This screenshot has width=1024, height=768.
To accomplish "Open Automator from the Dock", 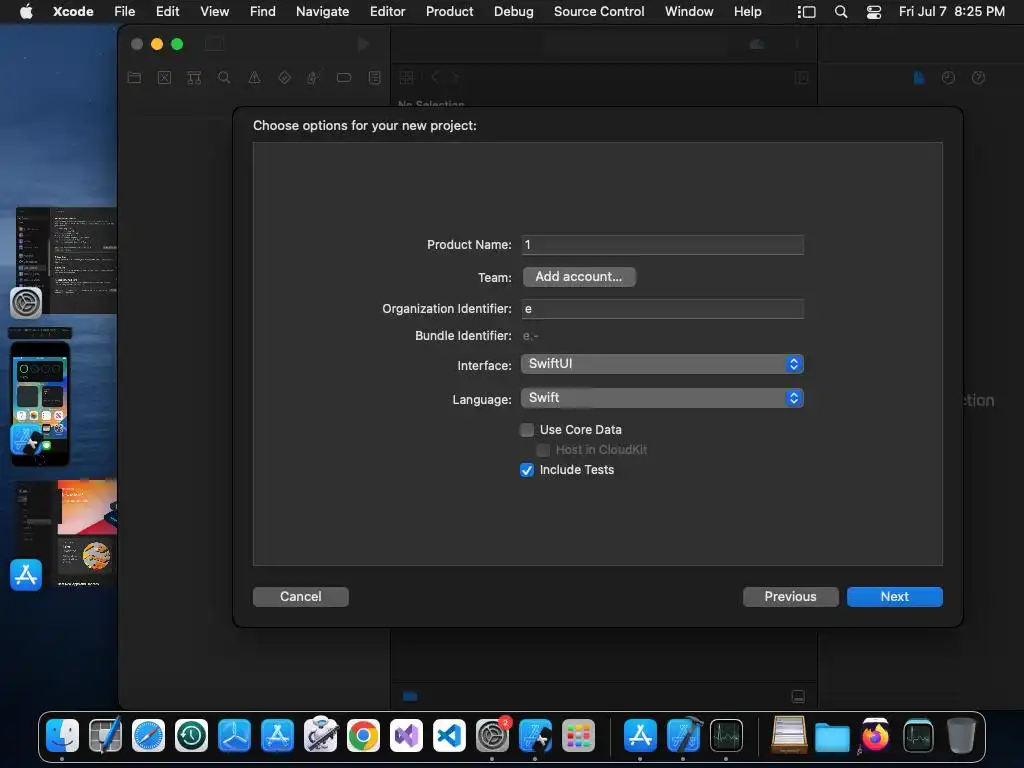I will 321,735.
